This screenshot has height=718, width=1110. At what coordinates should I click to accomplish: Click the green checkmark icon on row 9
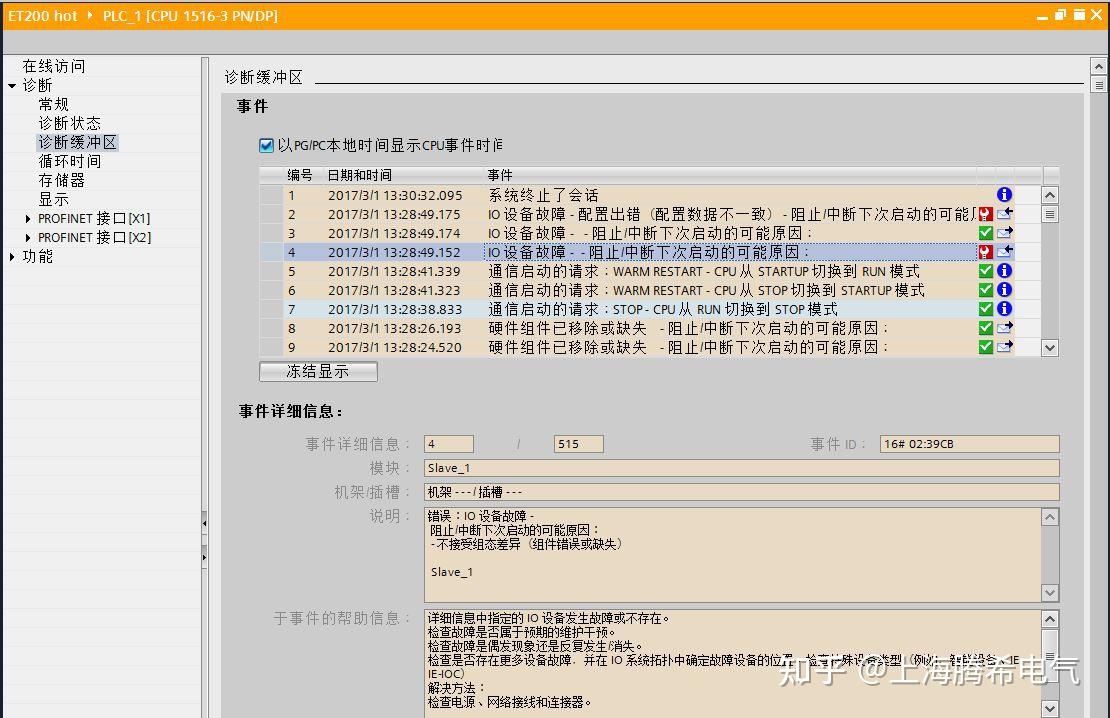click(x=985, y=347)
